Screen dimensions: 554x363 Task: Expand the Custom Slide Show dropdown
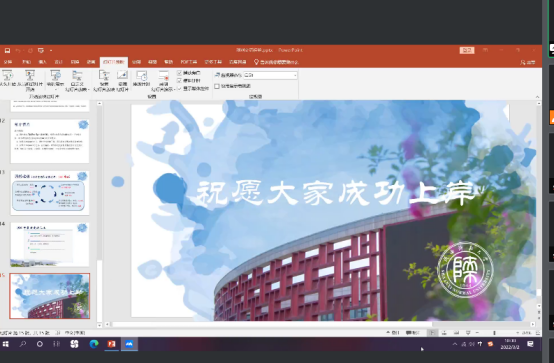(77, 81)
